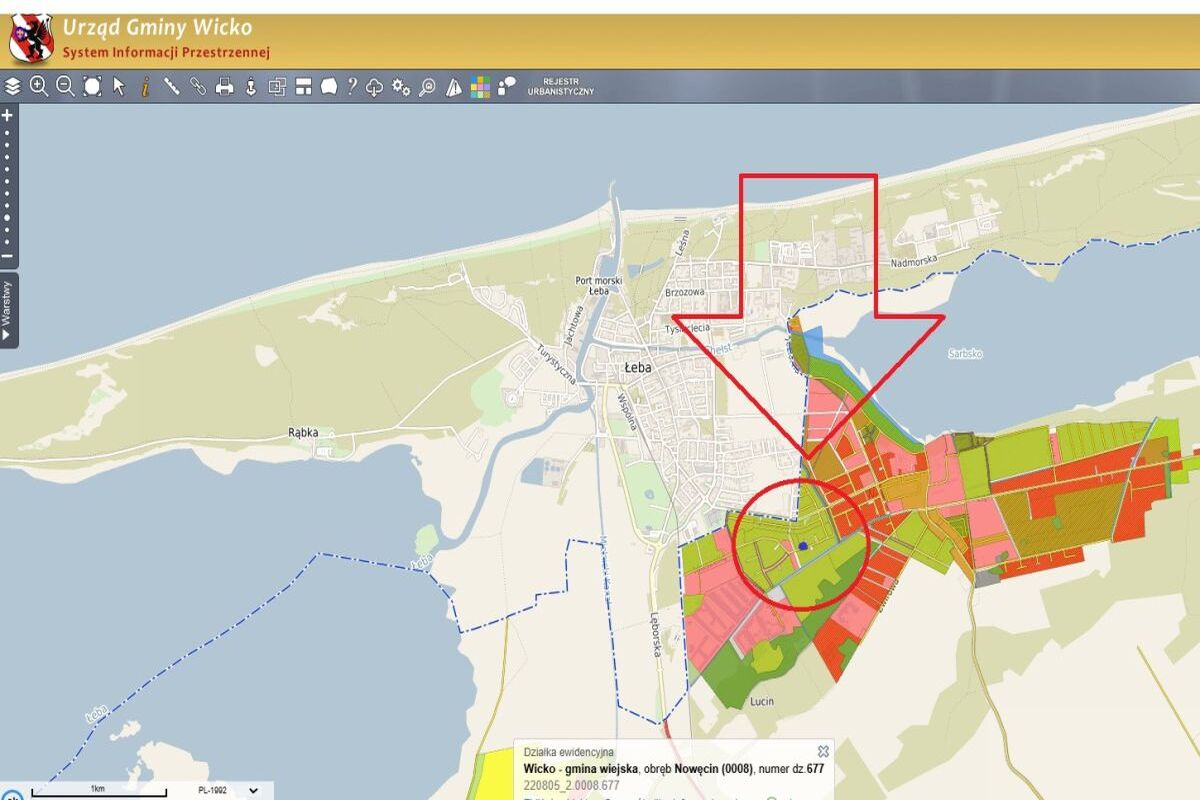This screenshot has height=800, width=1200.
Task: Activate the orange info identify tool
Action: click(x=145, y=87)
